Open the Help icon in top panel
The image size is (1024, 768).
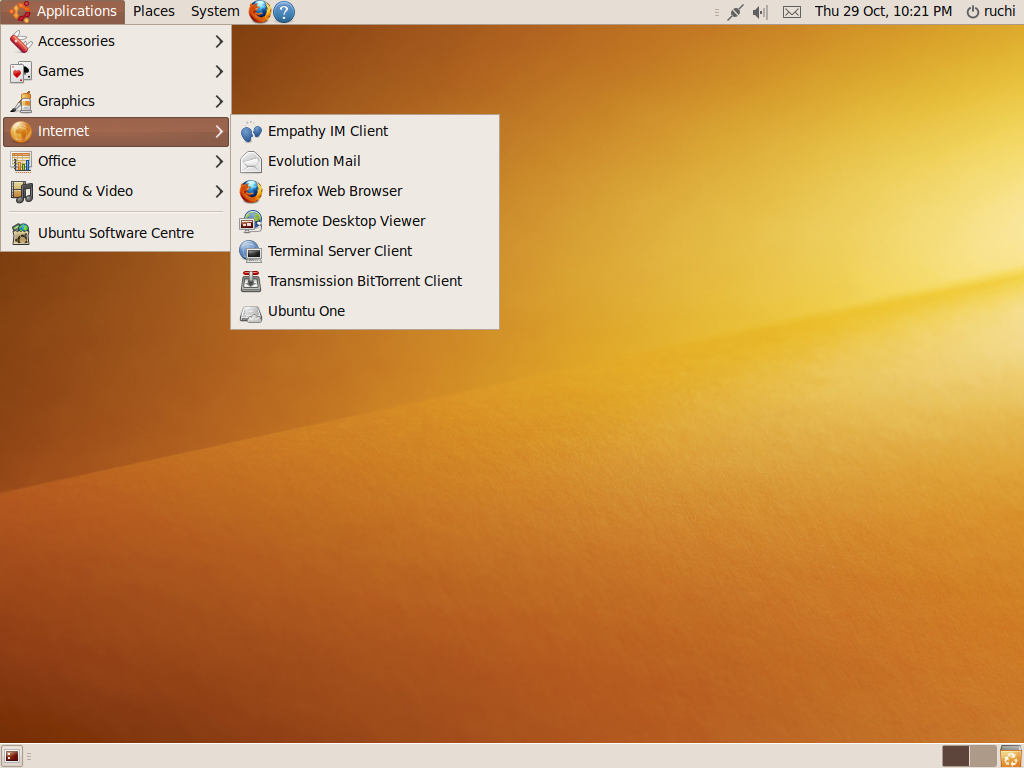[284, 12]
